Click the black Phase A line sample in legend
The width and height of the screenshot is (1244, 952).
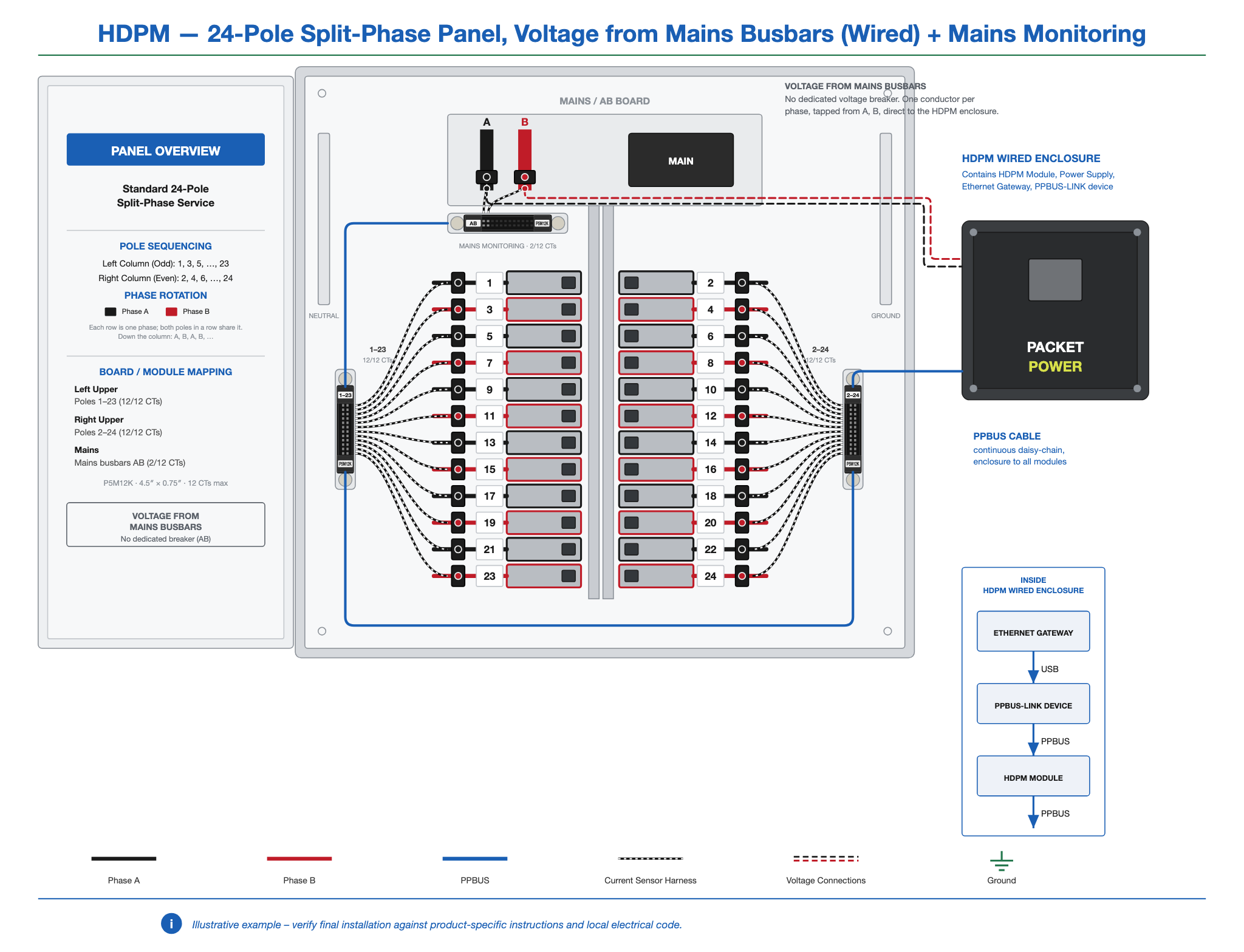(124, 858)
